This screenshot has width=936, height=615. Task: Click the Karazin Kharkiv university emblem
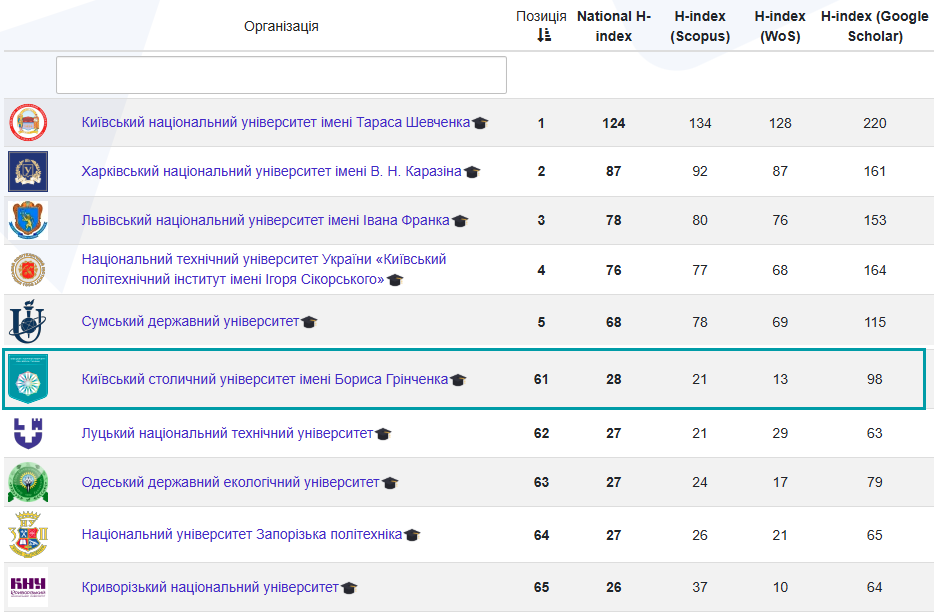coord(28,171)
